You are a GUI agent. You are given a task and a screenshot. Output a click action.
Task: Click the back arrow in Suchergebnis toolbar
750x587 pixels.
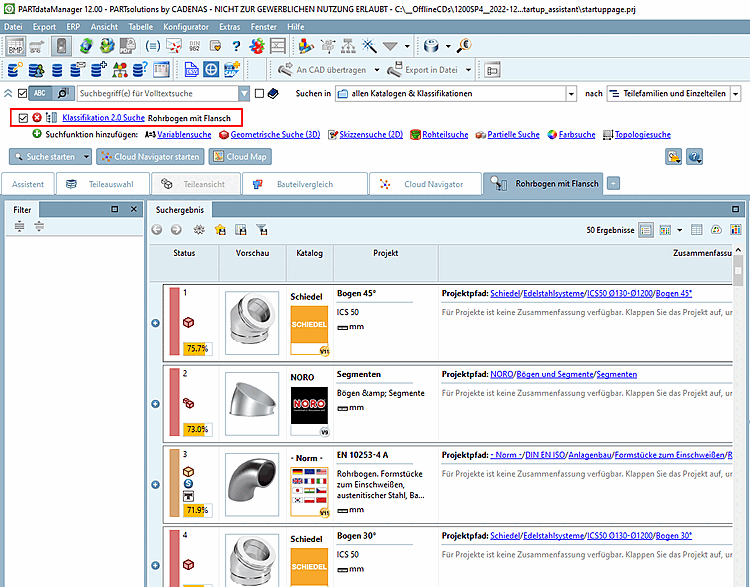[x=157, y=230]
